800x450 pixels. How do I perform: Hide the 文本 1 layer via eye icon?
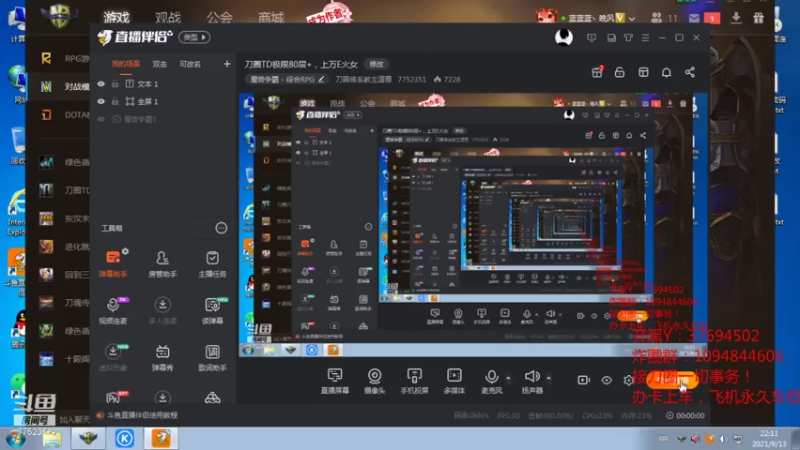point(101,84)
